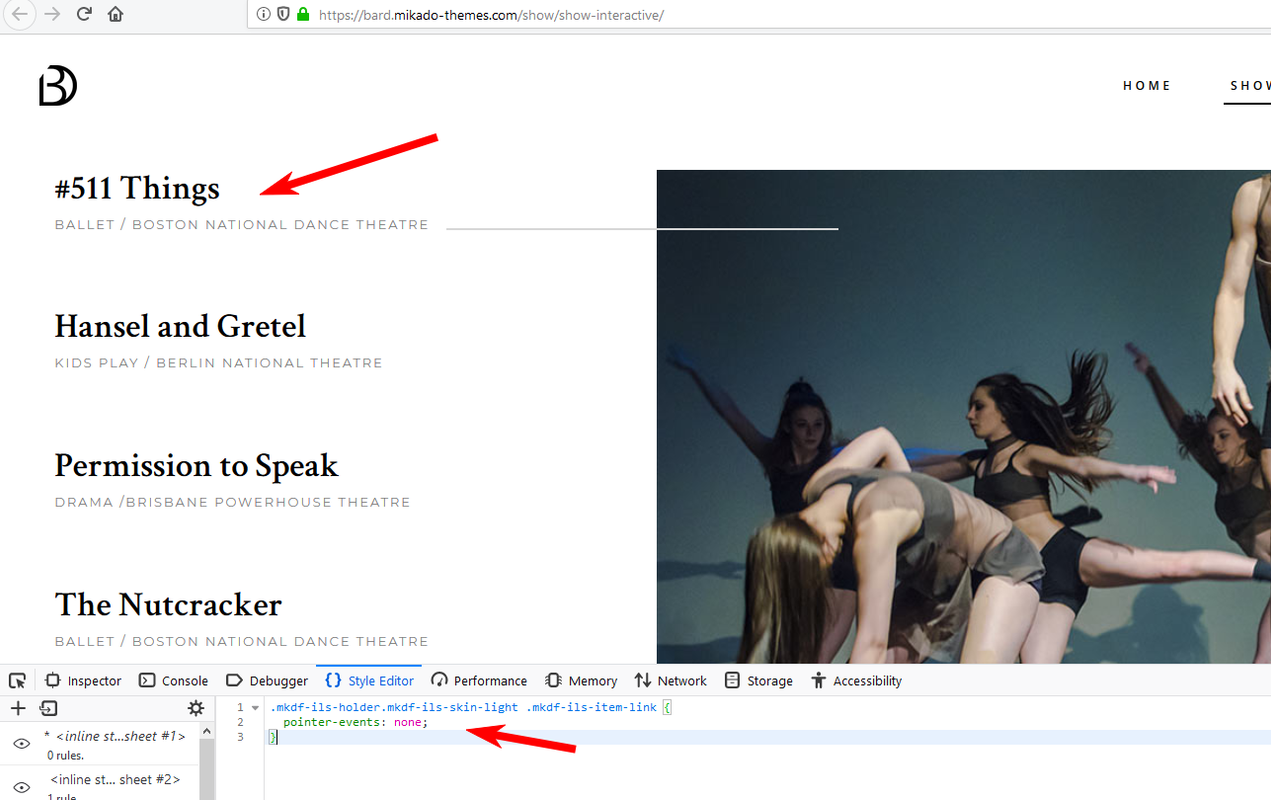1271x800 pixels.
Task: Show site information via the info icon
Action: coord(263,15)
